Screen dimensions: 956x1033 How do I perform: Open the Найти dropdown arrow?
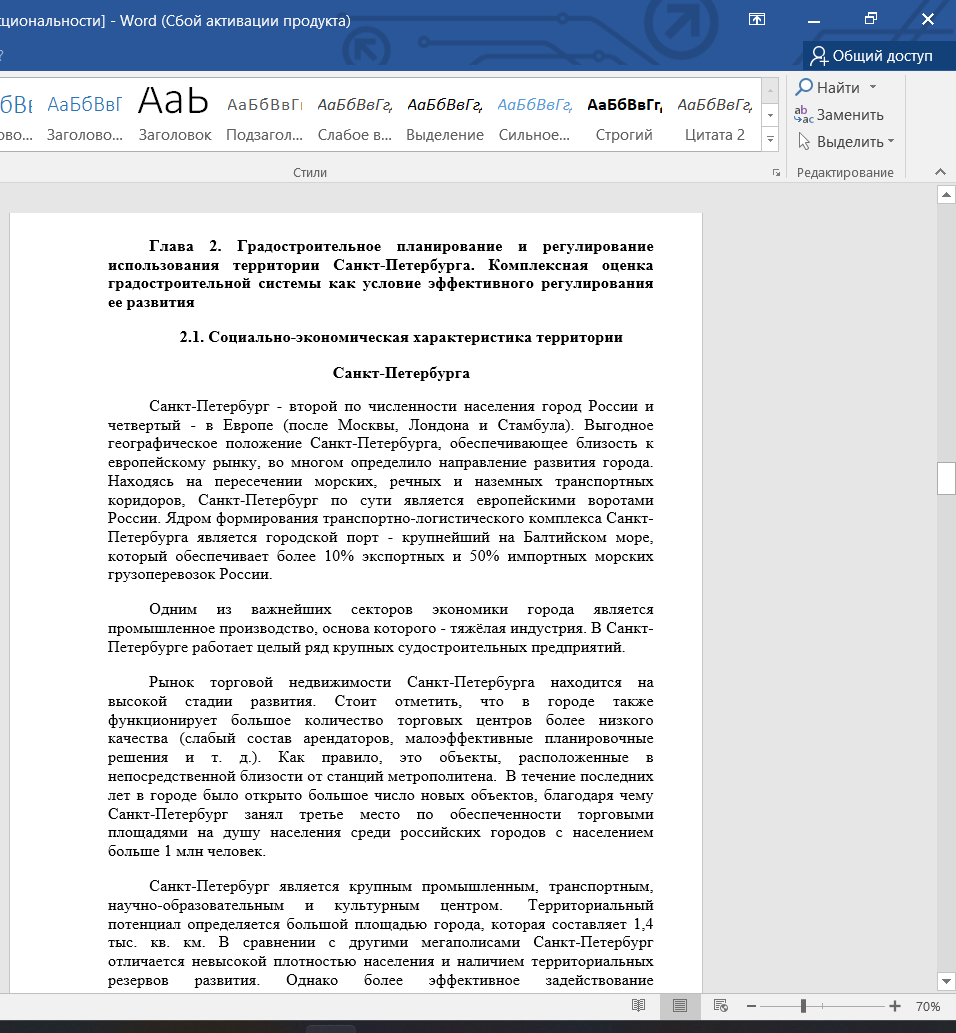click(x=873, y=88)
